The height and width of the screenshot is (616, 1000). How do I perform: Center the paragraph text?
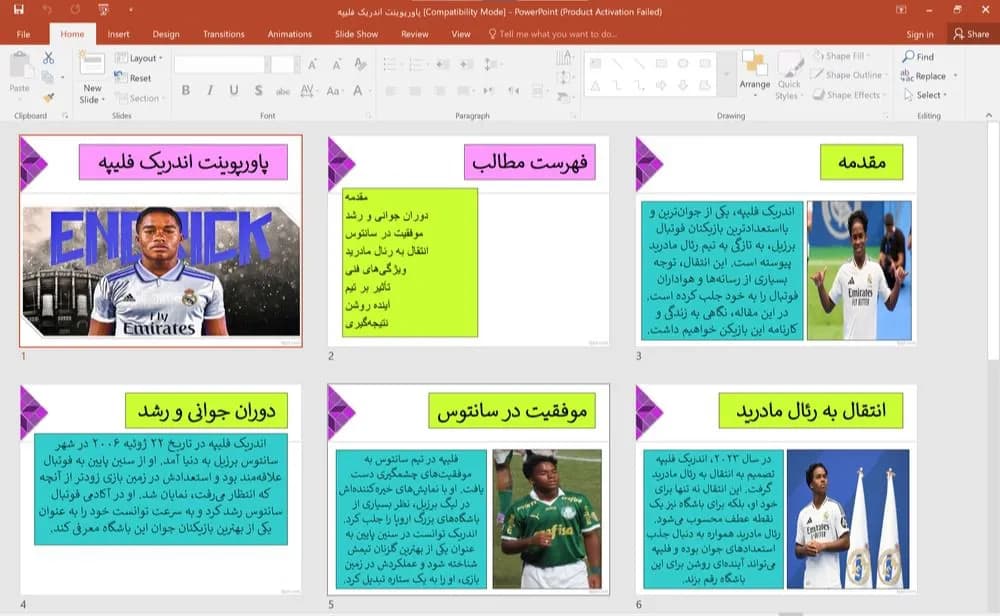click(x=415, y=91)
